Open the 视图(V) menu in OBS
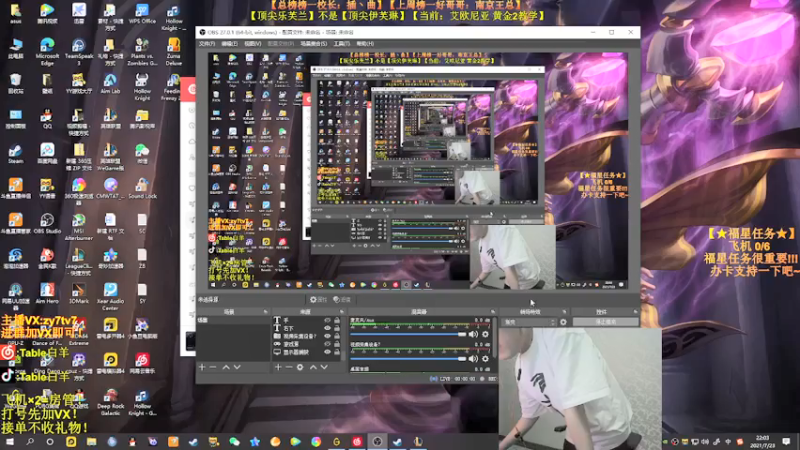800x450 pixels. [253, 44]
